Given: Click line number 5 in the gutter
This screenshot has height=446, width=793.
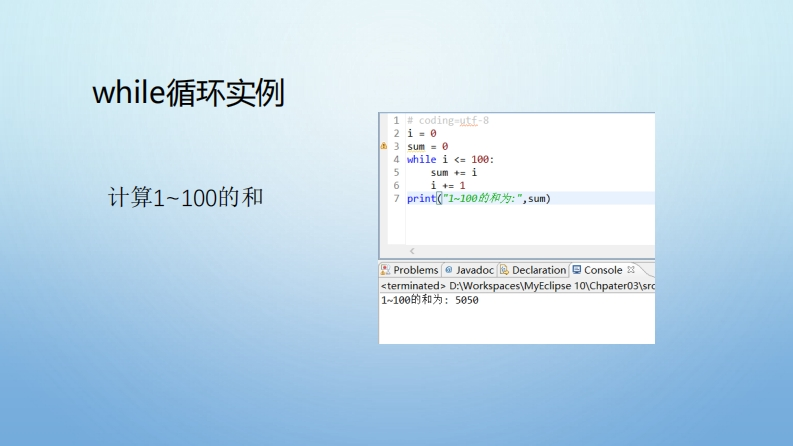Looking at the screenshot, I should 396,172.
